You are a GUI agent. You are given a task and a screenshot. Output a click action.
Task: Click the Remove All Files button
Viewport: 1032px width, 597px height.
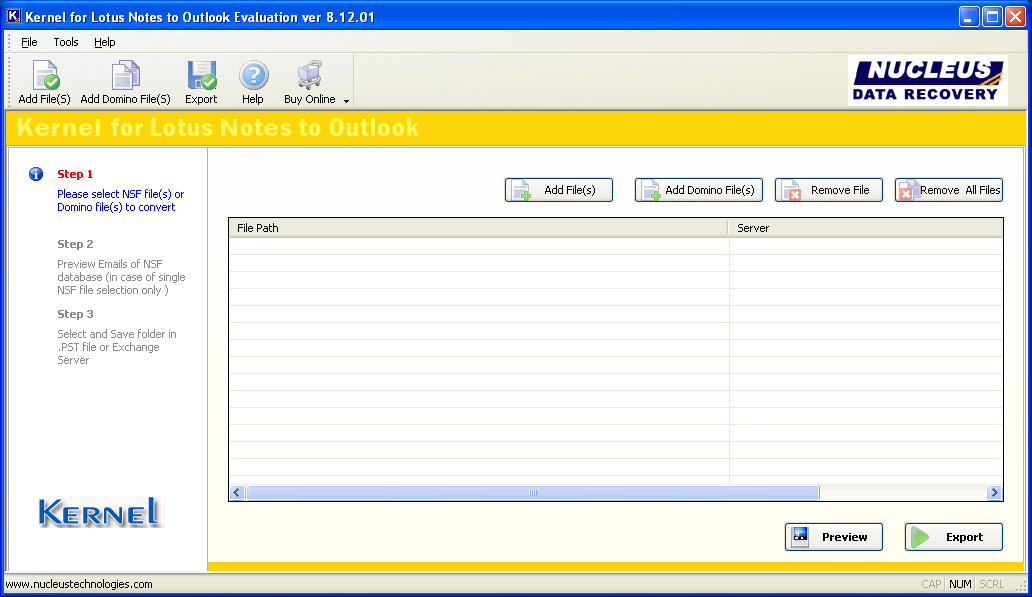click(x=948, y=190)
